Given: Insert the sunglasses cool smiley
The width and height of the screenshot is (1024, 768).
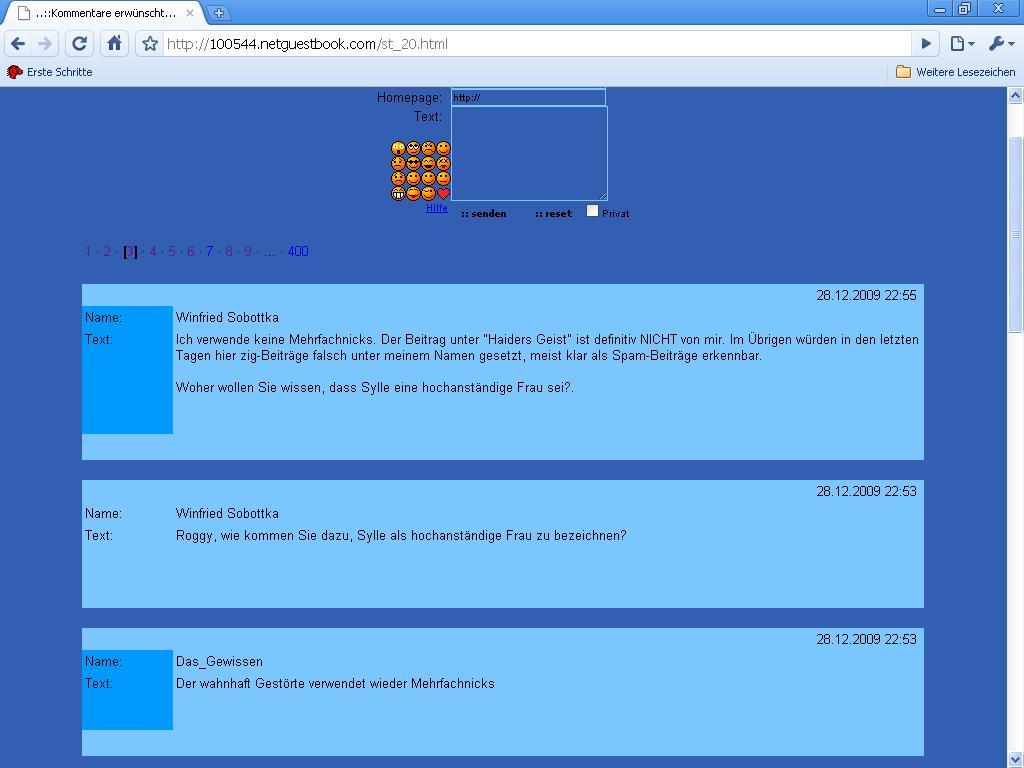Looking at the screenshot, I should click(413, 163).
